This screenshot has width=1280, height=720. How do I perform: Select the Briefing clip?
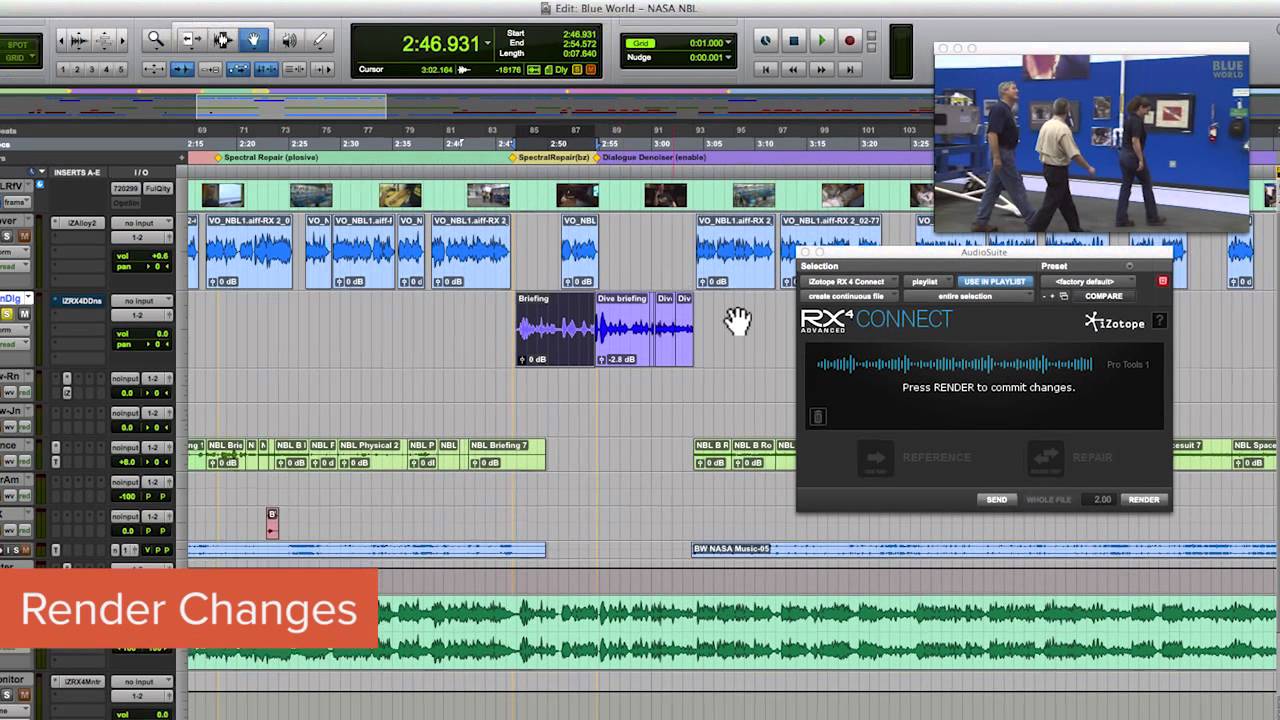point(556,328)
